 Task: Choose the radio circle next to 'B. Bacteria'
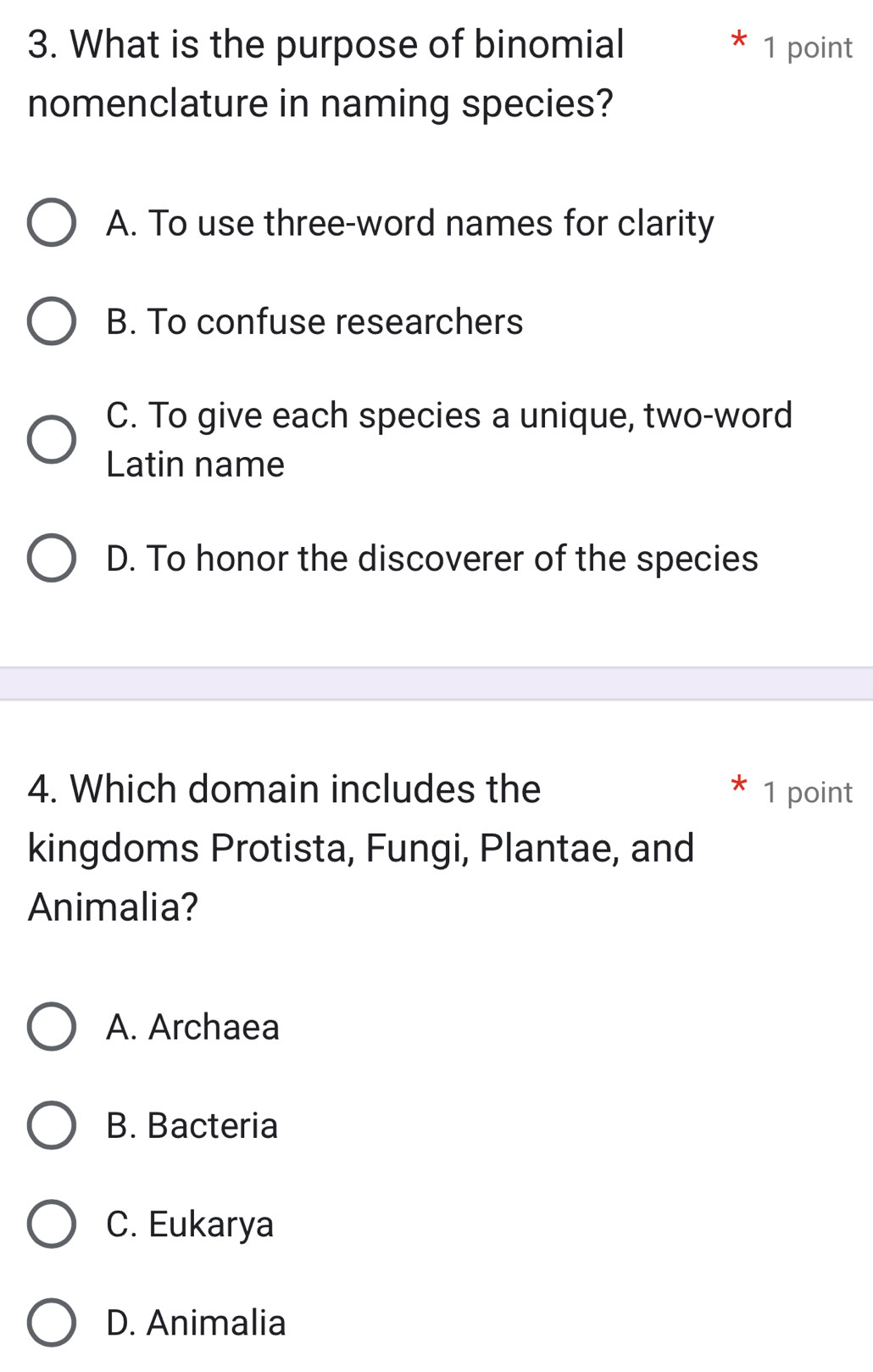click(x=52, y=1125)
